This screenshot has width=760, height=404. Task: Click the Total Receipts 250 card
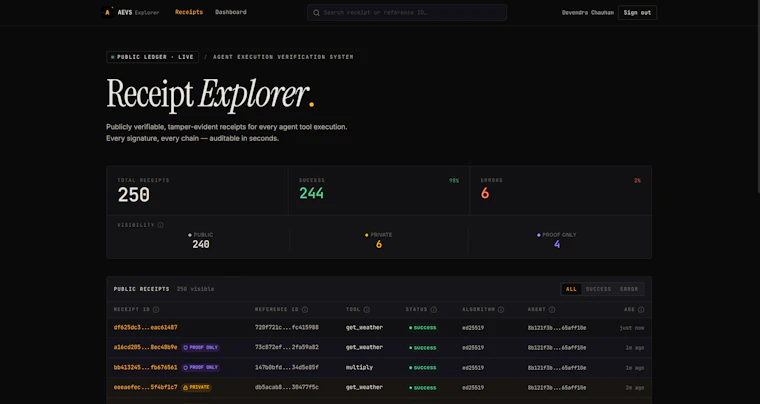[x=197, y=190]
